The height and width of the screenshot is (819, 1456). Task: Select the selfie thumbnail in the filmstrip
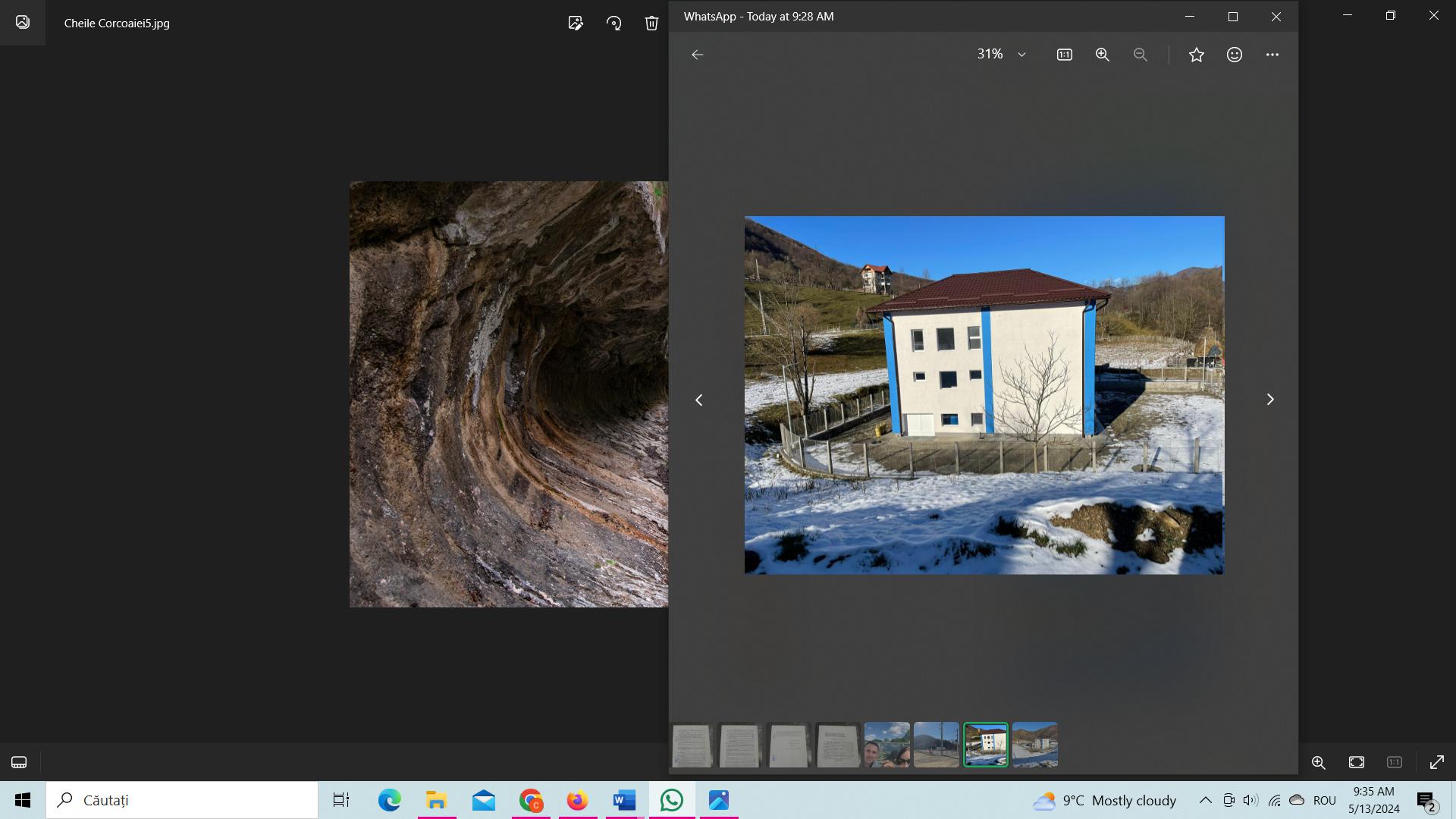tap(886, 745)
